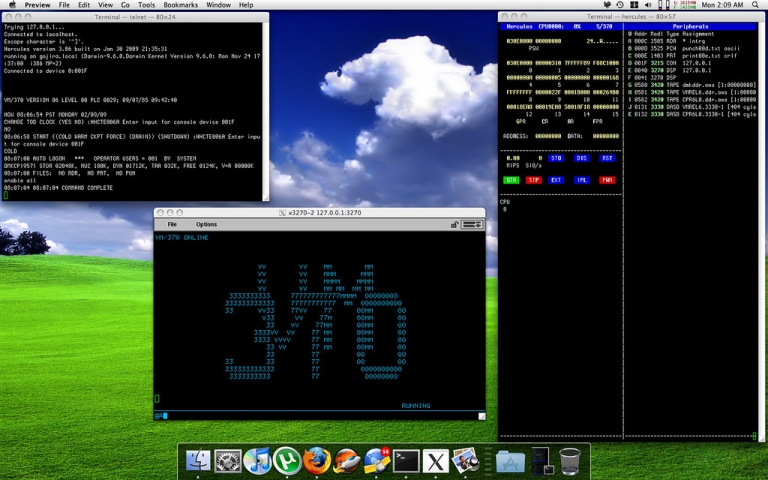Toggle the lock icon in the x3270 toolbar

pos(455,224)
